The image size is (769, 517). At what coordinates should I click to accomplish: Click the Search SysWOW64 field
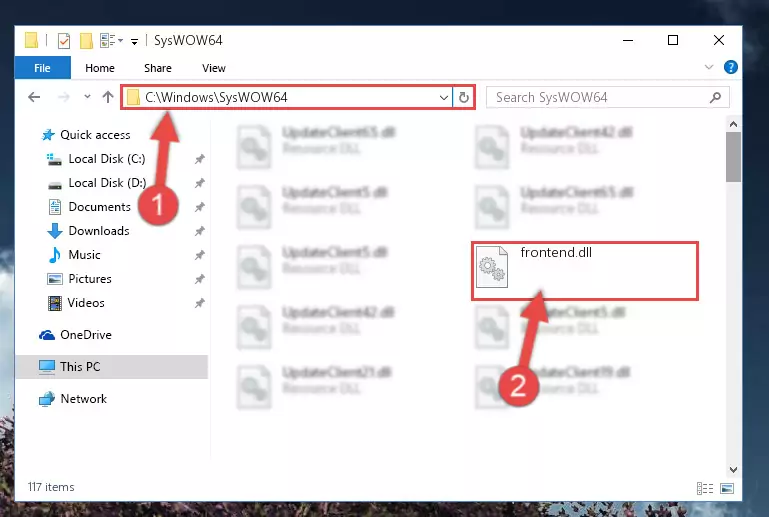(x=607, y=98)
